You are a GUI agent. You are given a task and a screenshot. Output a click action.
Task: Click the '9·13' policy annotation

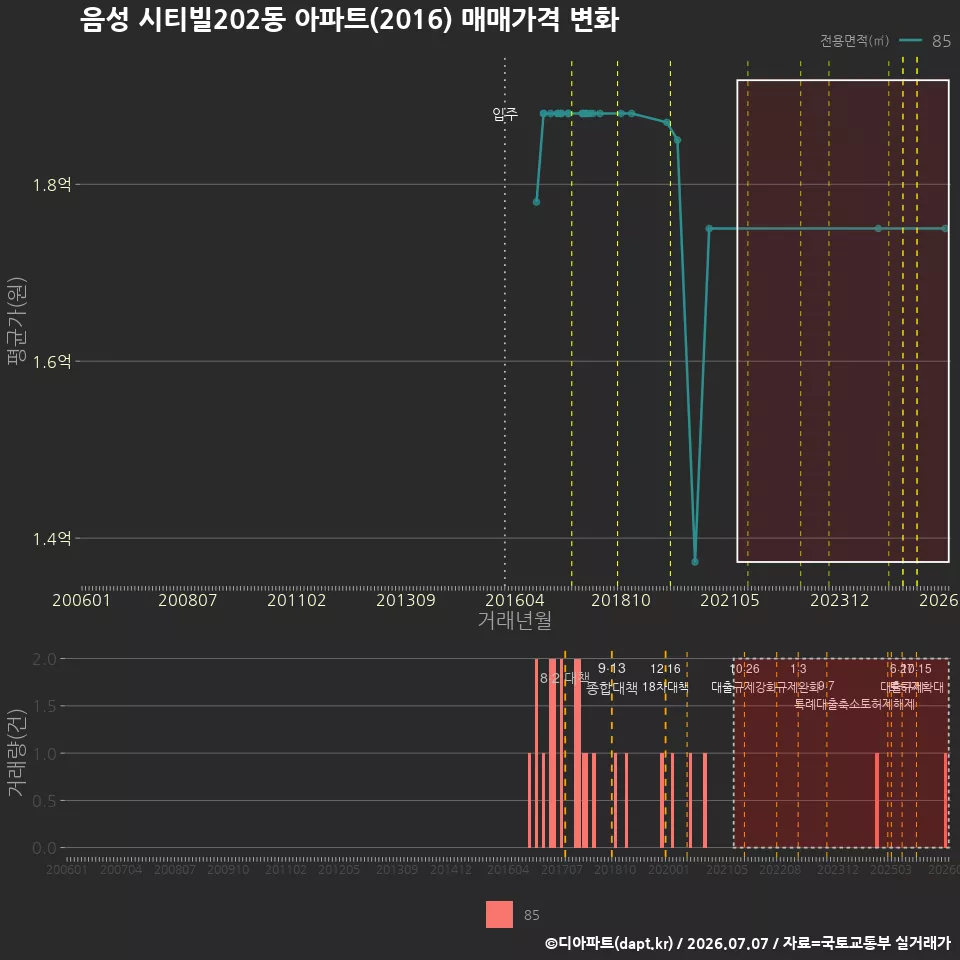[x=612, y=669]
